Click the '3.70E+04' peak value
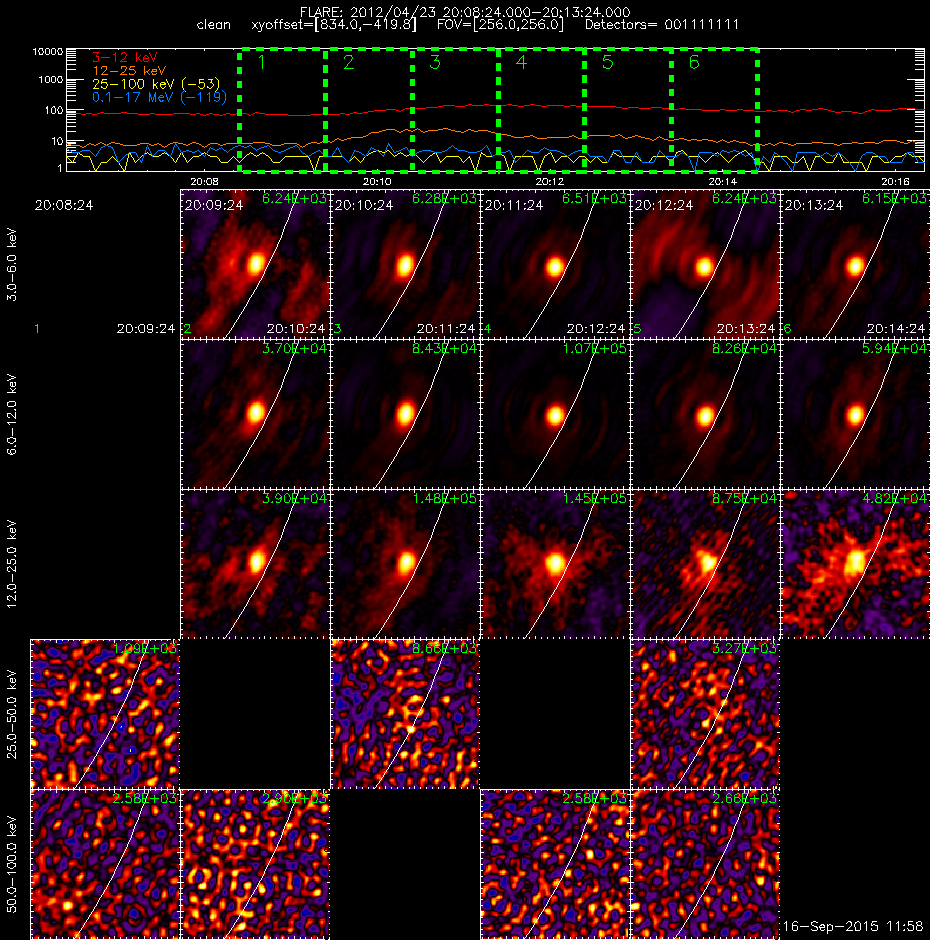 [294, 348]
